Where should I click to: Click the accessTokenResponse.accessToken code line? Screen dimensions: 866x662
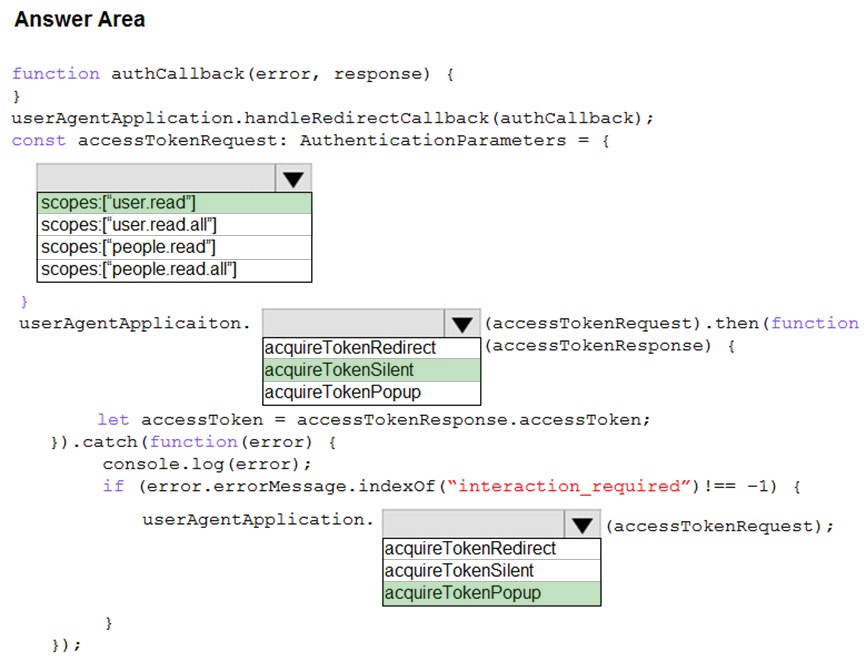[x=374, y=420]
